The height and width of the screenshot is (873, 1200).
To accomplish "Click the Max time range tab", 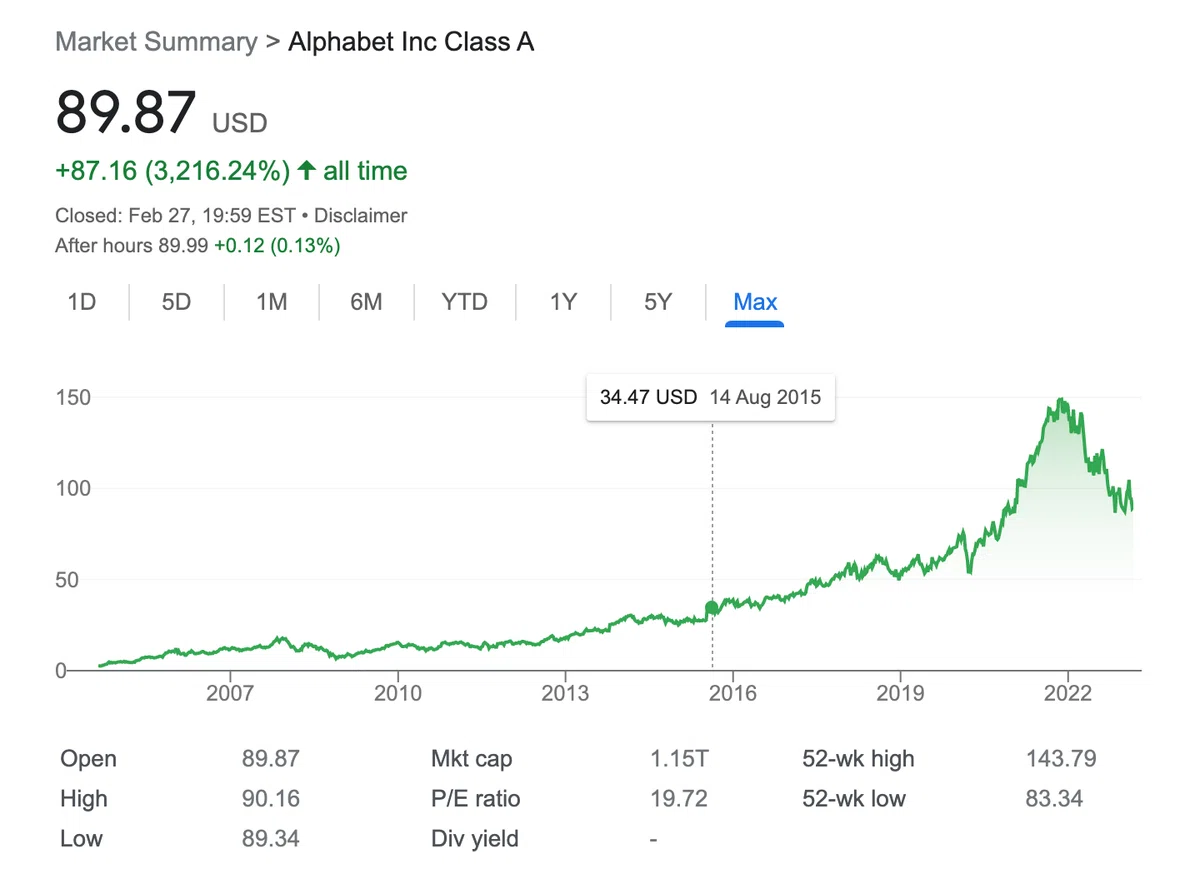I will click(x=755, y=302).
